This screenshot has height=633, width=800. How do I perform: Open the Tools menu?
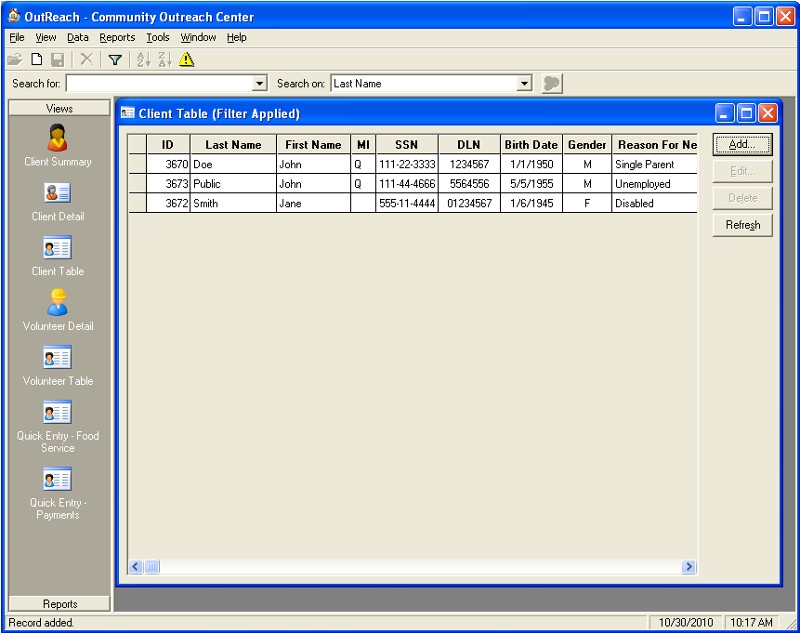(x=158, y=37)
